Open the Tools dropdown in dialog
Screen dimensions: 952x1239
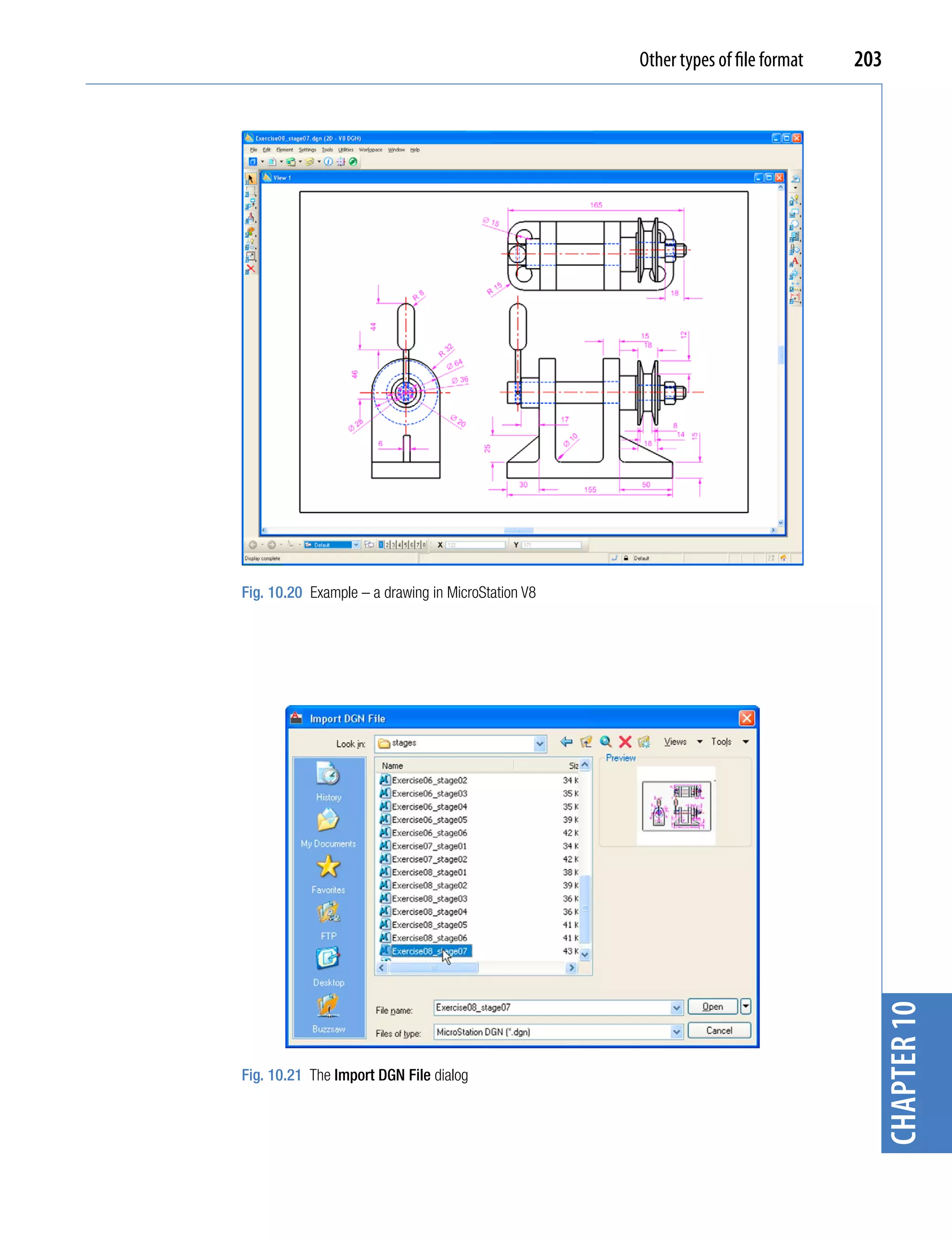(x=730, y=742)
